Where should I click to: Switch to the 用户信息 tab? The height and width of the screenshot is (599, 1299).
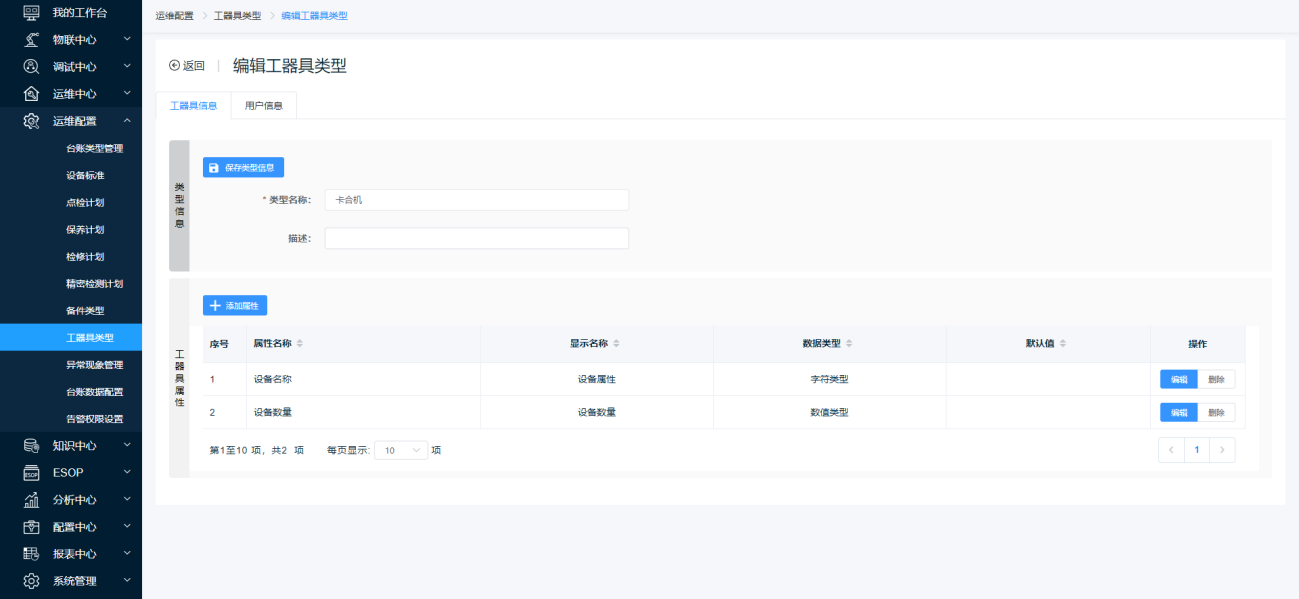pos(263,106)
